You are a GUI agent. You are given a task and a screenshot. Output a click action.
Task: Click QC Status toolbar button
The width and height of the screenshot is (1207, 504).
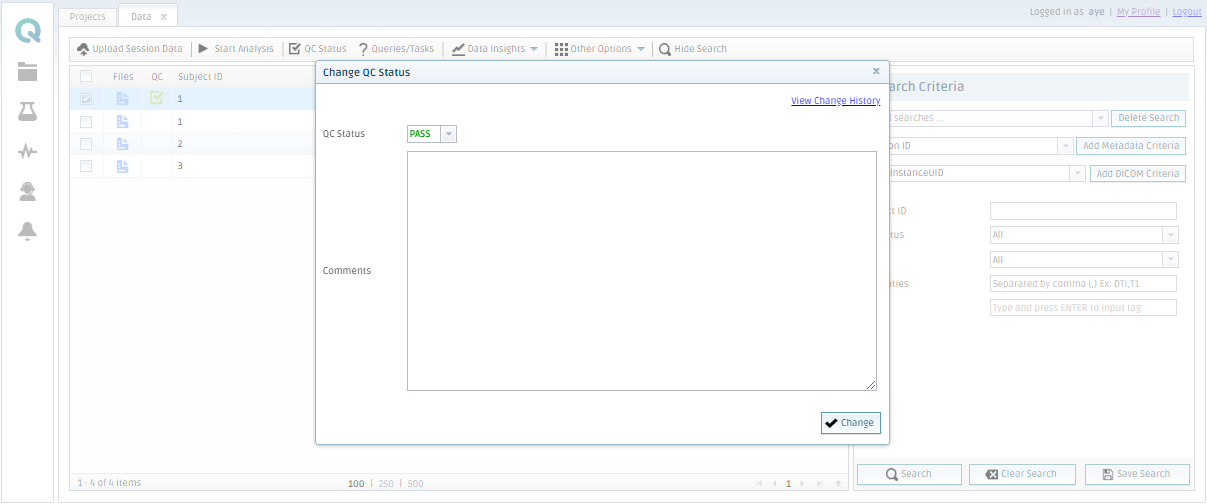317,49
